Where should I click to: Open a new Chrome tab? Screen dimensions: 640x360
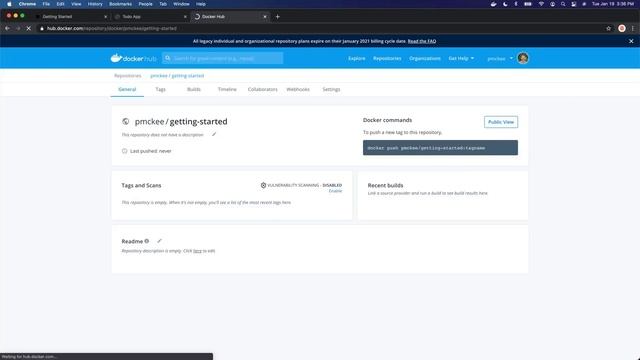click(278, 17)
